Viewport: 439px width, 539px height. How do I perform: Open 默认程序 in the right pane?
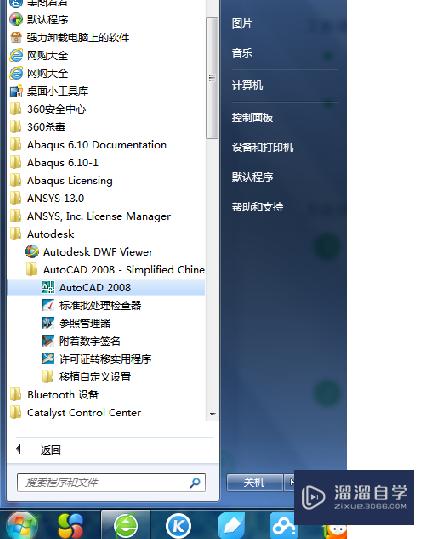253,177
